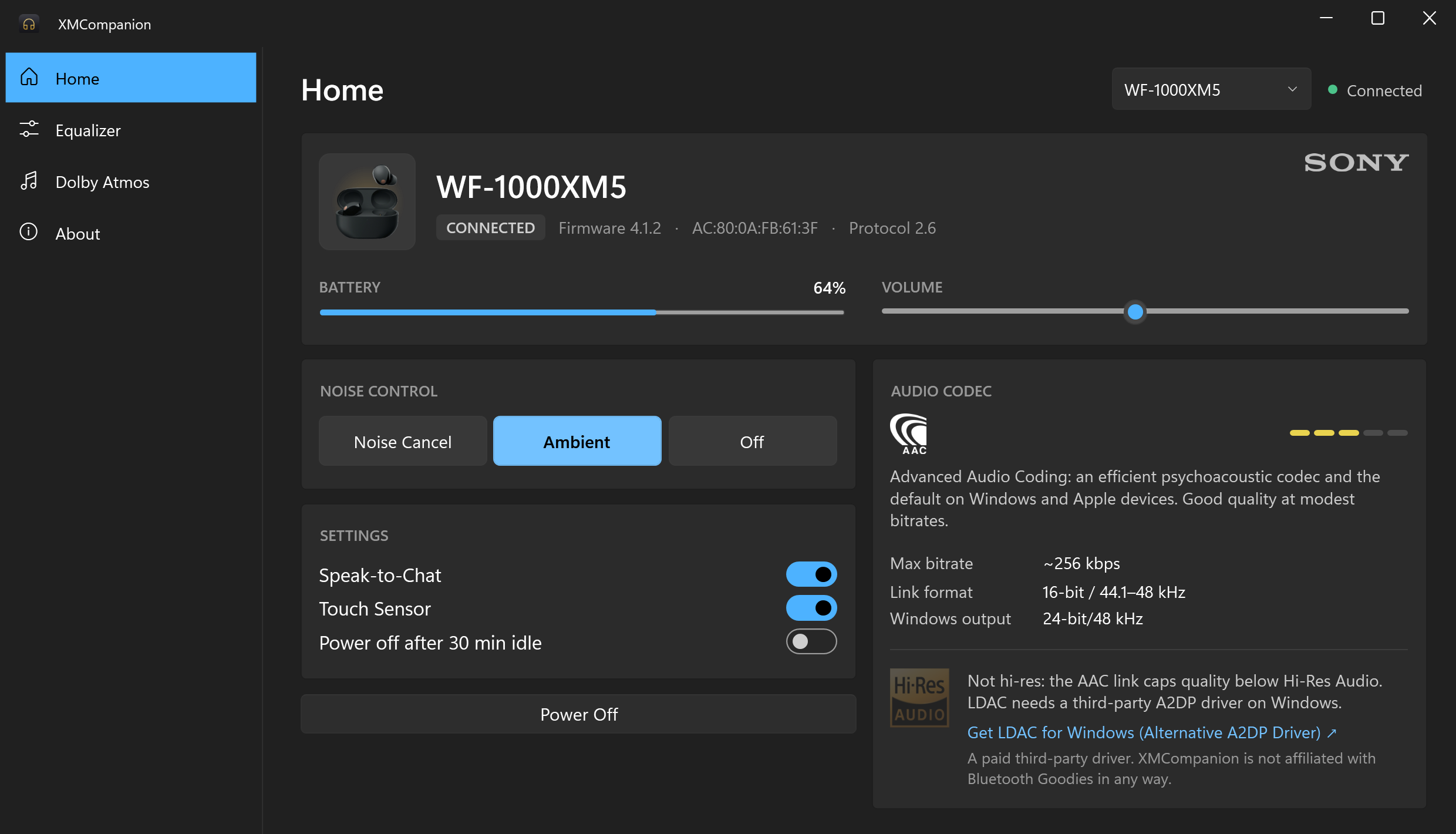Click the BATTERY label

coord(349,287)
